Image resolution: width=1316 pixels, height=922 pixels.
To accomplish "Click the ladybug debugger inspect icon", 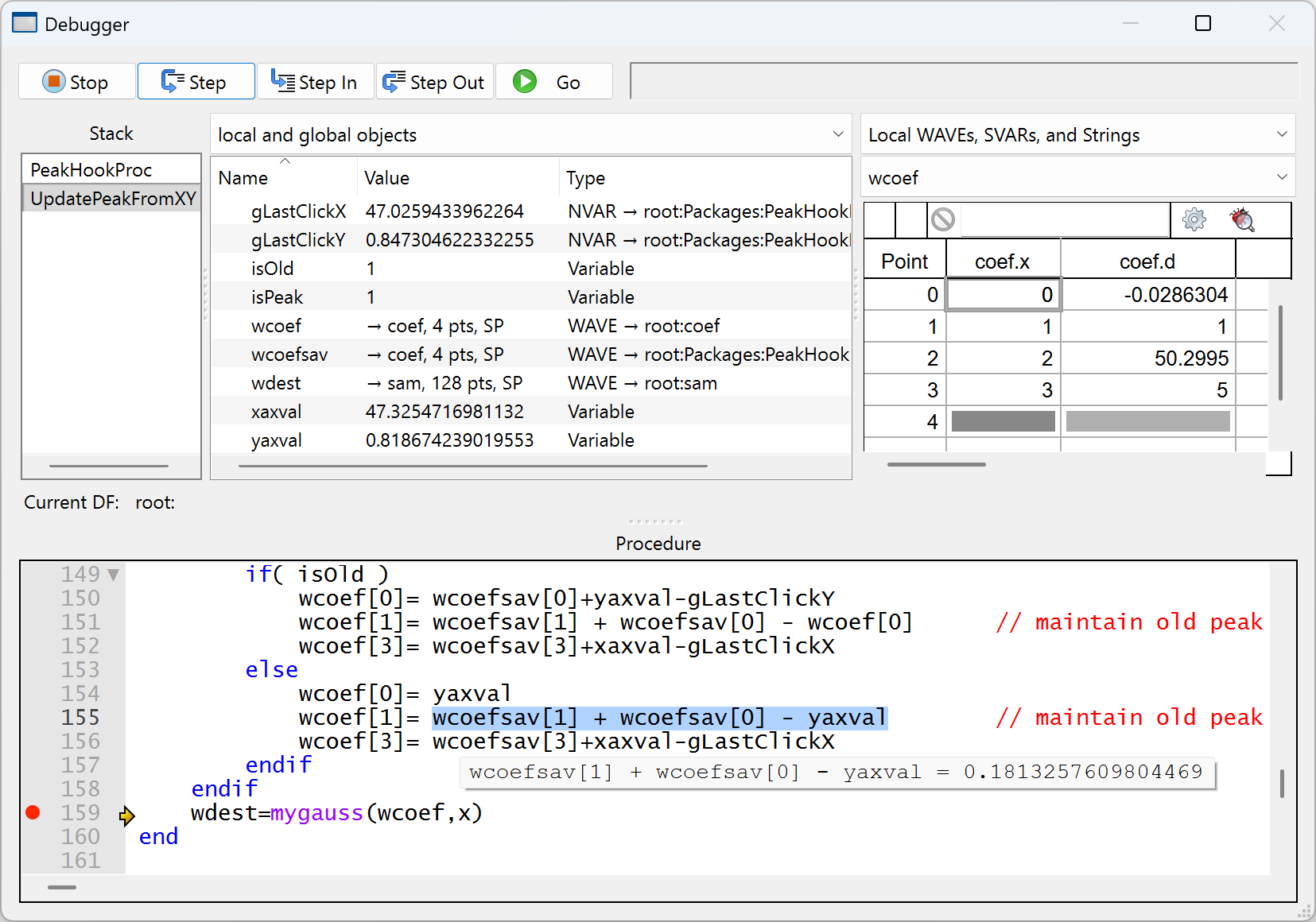I will tap(1242, 220).
